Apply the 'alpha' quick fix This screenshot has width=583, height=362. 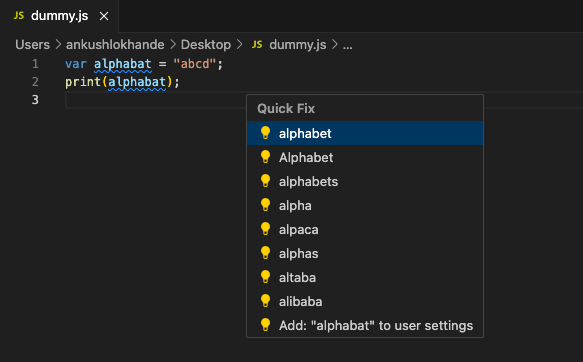(365, 205)
